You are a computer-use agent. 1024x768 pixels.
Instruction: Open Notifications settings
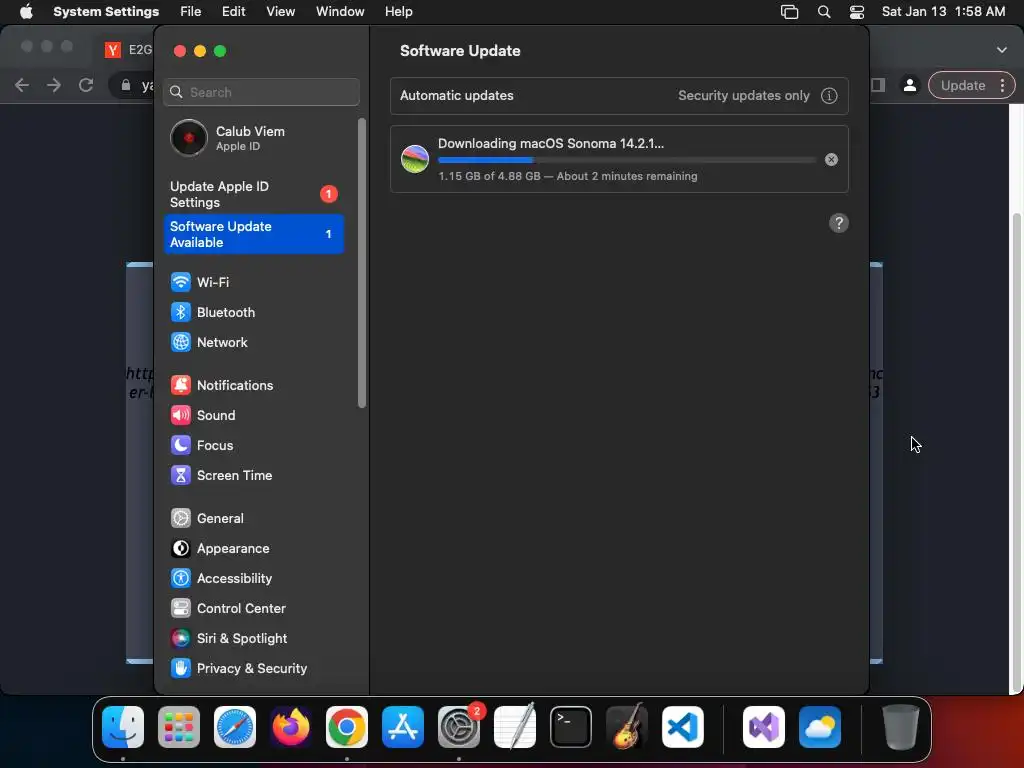click(253, 385)
